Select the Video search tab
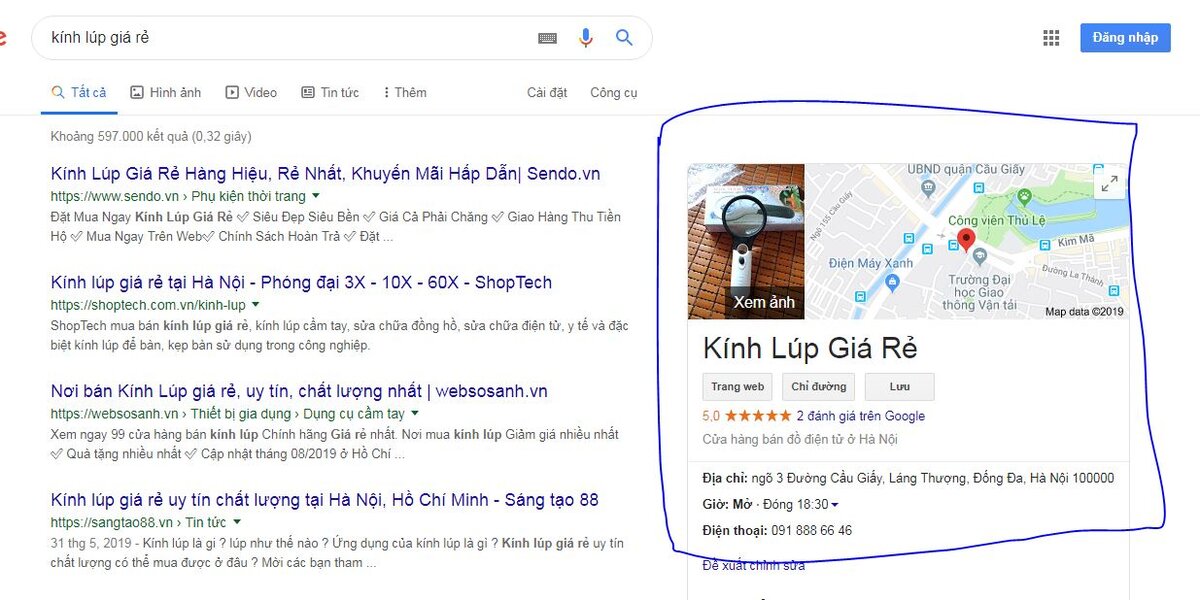This screenshot has width=1200, height=600. coord(251,92)
